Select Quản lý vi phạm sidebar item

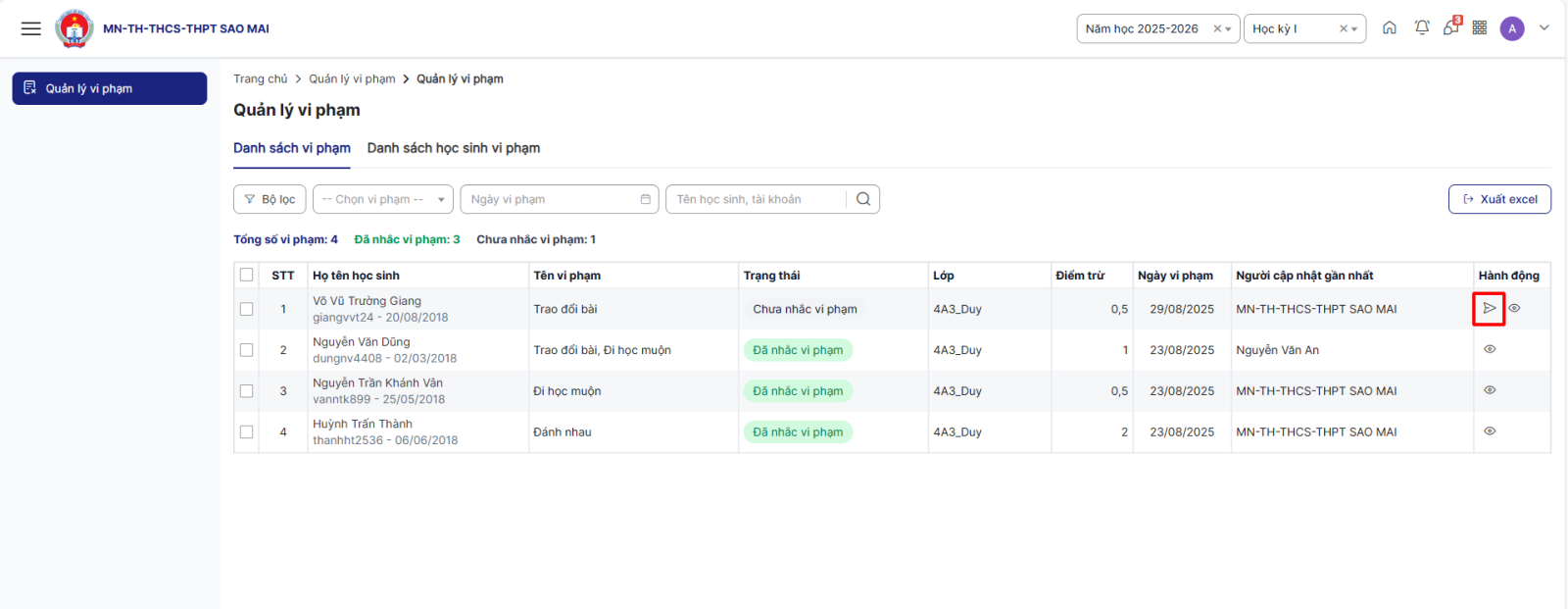109,88
